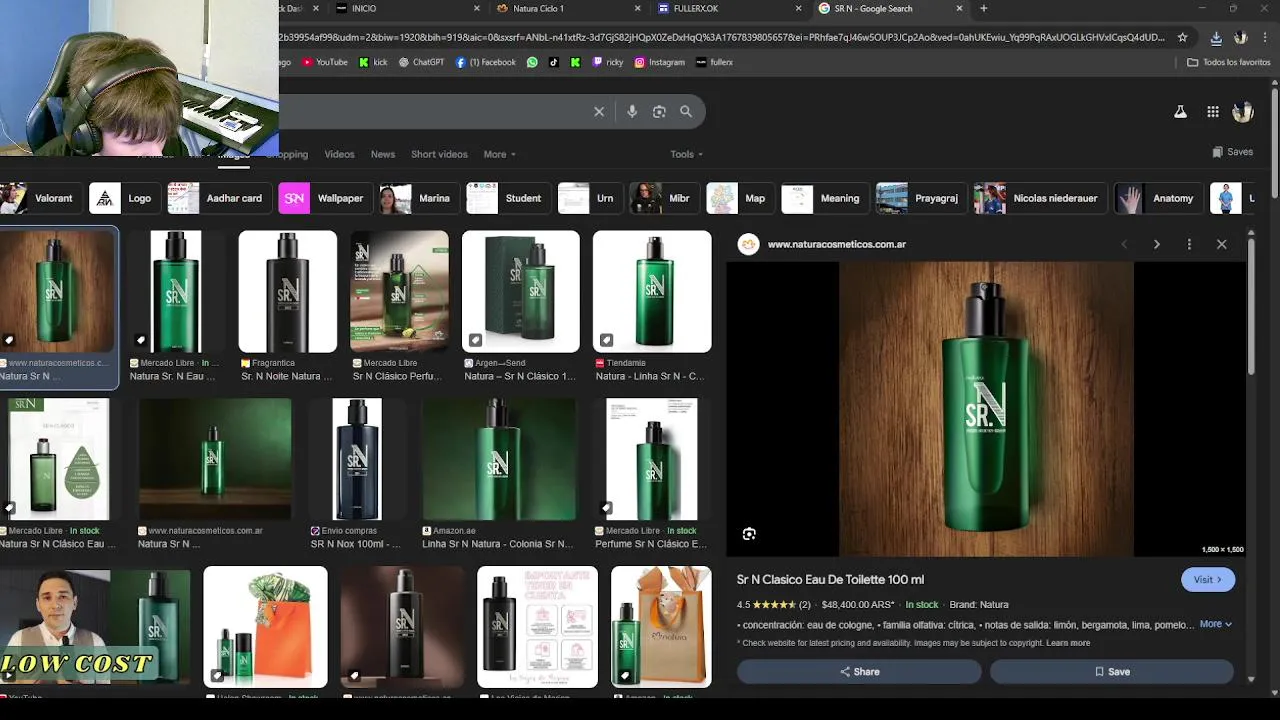Screen dimensions: 1280x720
Task: Select the Map filter chip
Action: click(x=740, y=198)
